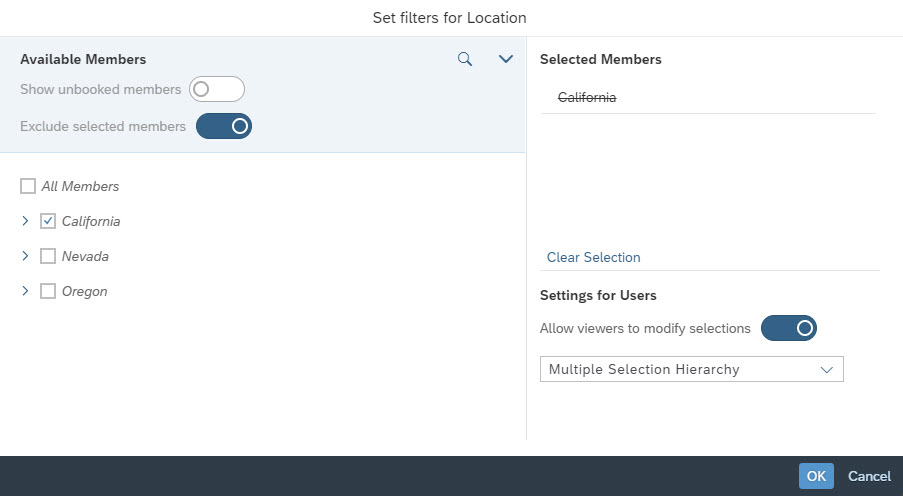Select the All Members label

[80, 186]
